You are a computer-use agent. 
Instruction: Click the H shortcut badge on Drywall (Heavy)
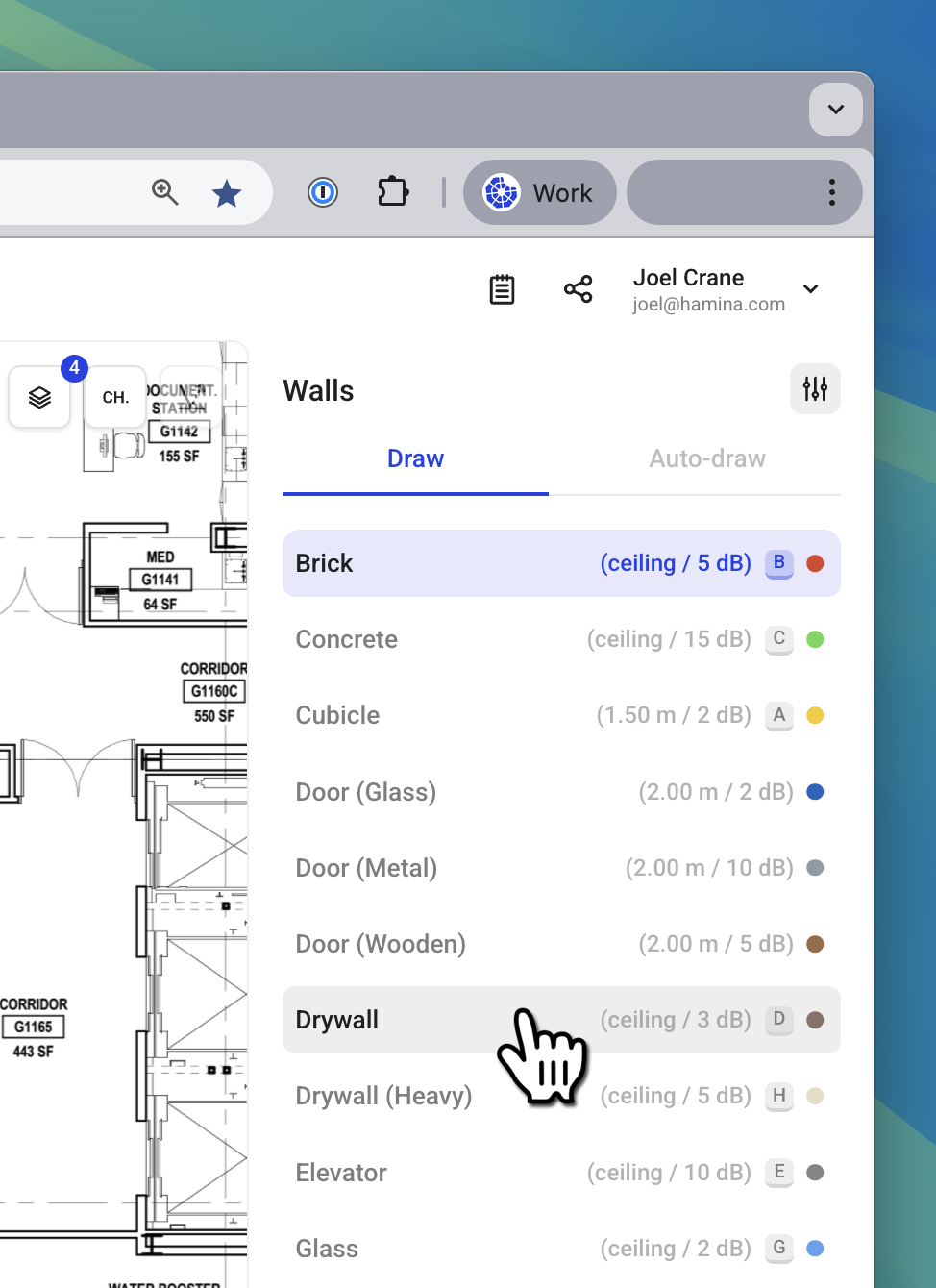pyautogui.click(x=779, y=1096)
